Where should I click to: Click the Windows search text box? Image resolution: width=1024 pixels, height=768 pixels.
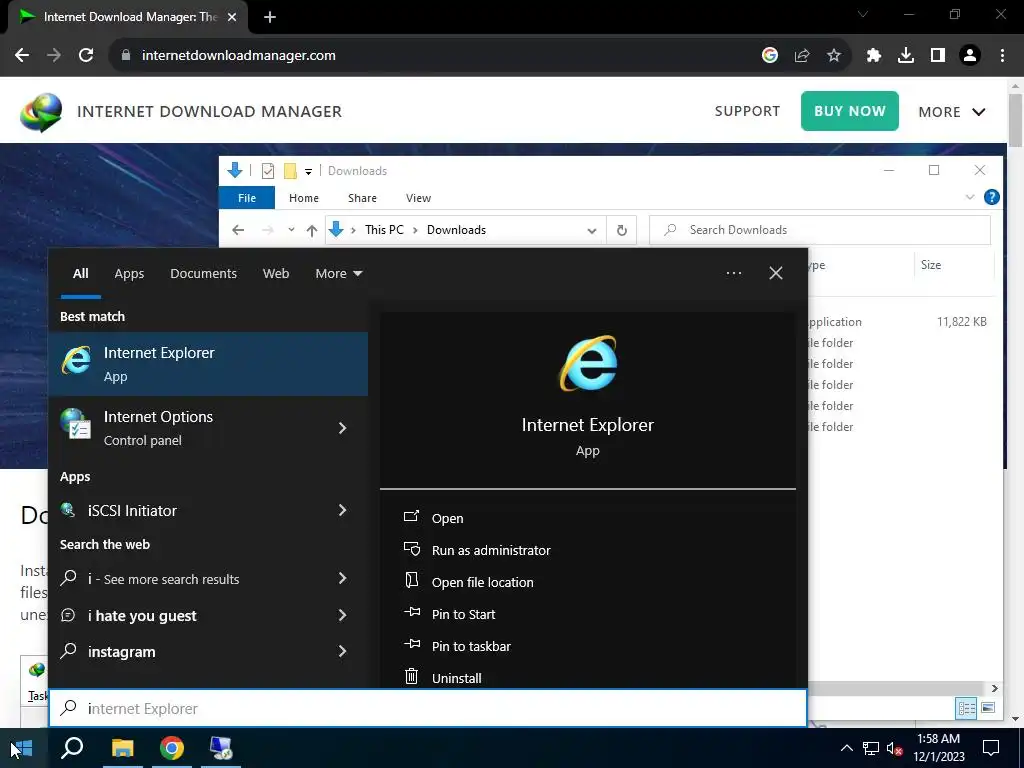(428, 708)
